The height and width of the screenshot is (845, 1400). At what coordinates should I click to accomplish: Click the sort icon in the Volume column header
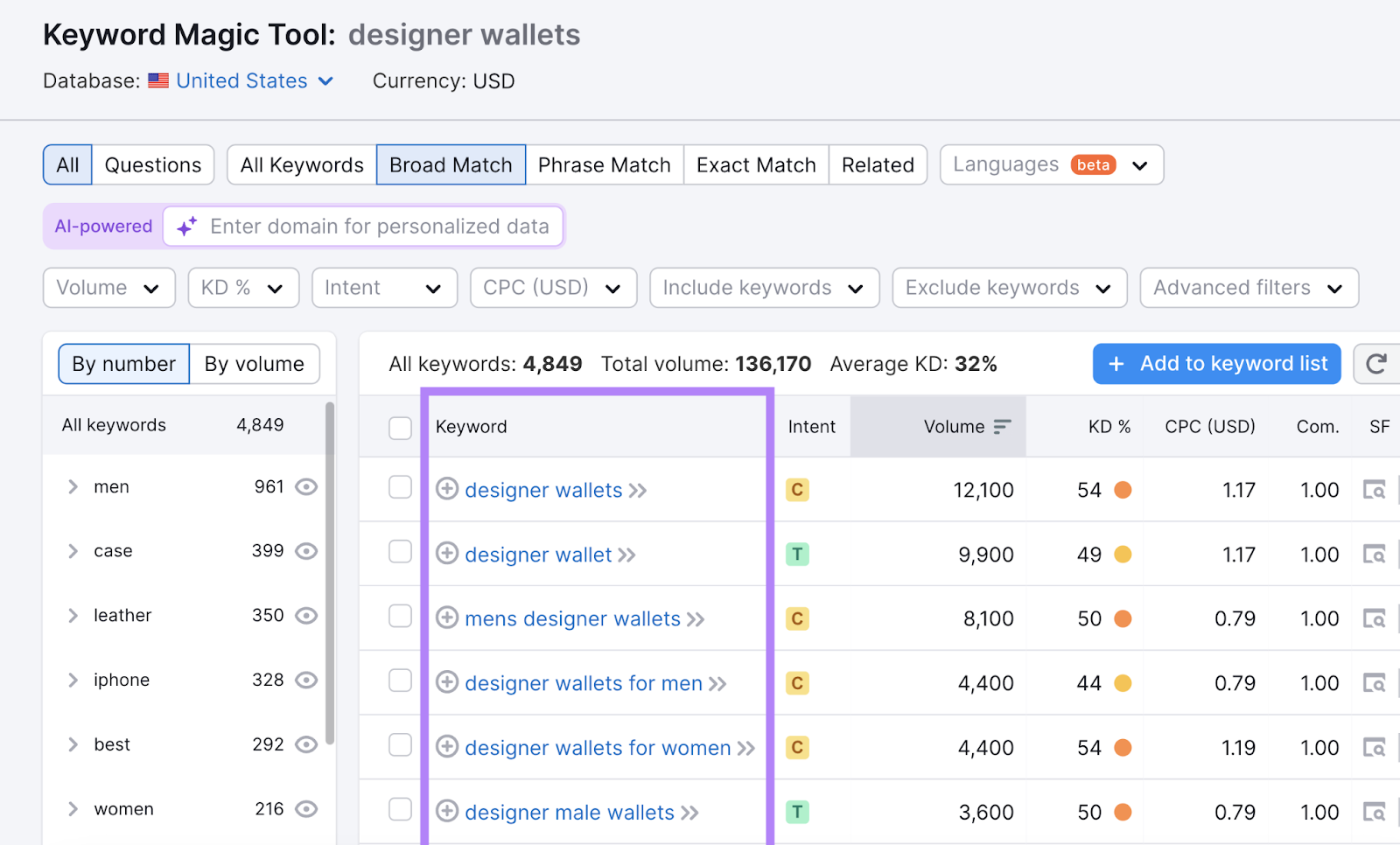pyautogui.click(x=1003, y=427)
